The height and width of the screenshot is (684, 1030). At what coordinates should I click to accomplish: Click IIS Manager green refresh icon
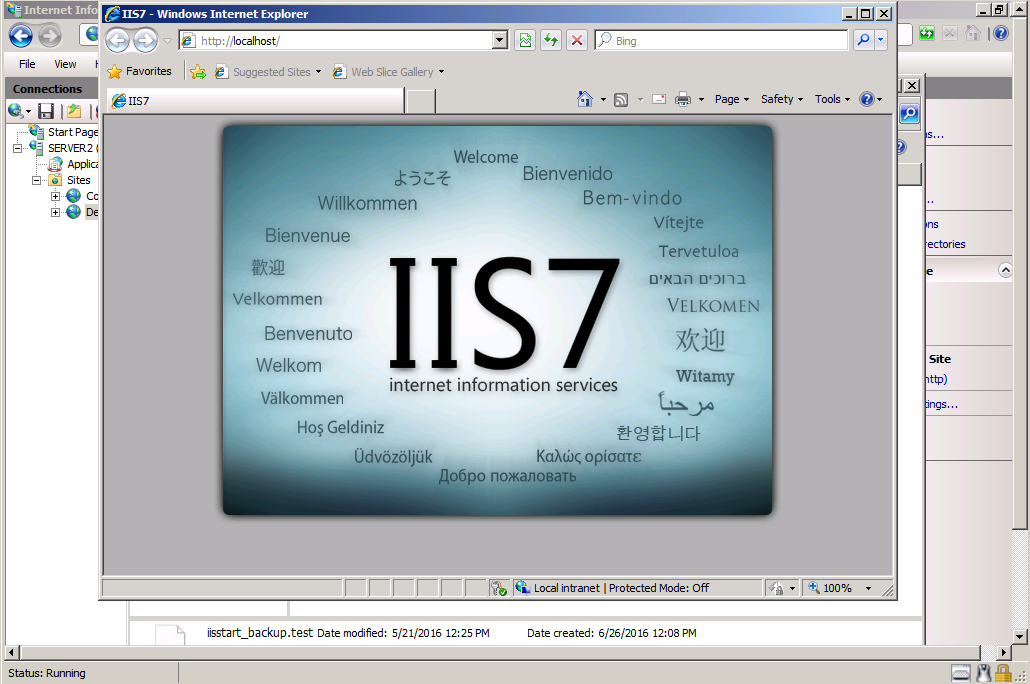tap(927, 33)
